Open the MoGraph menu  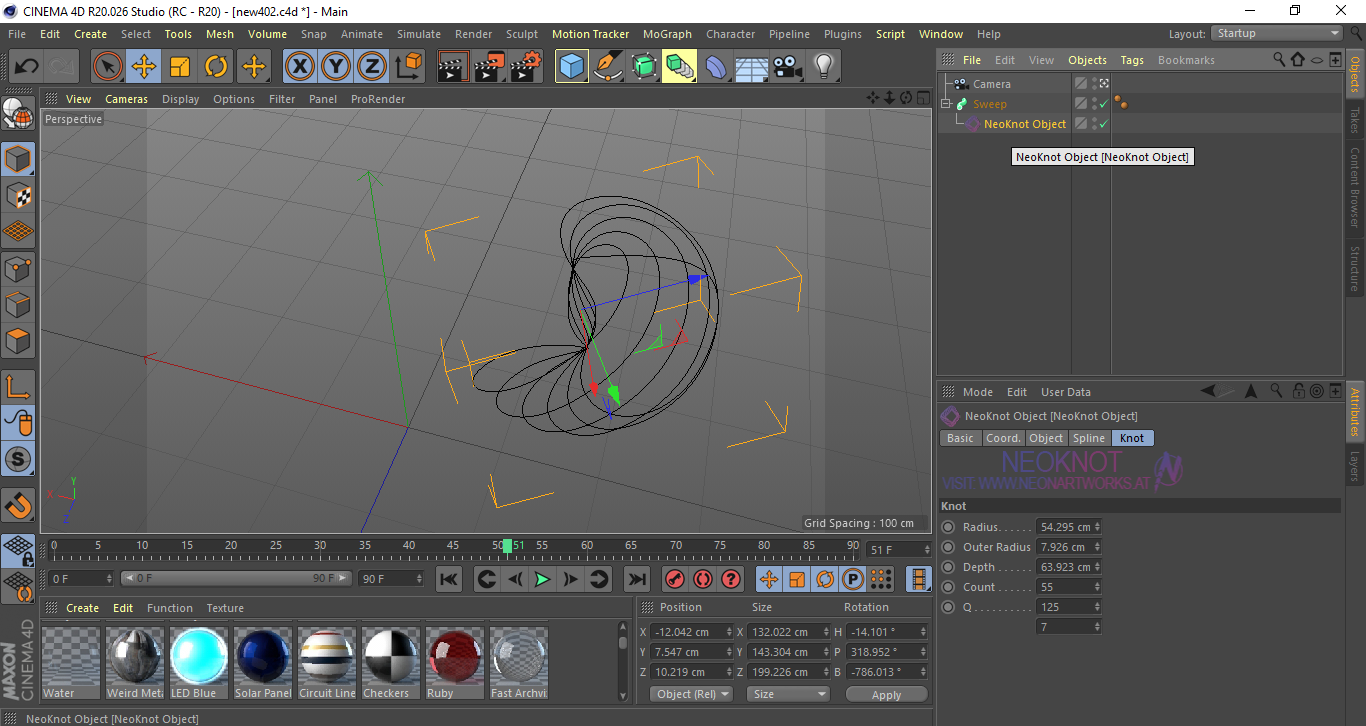coord(667,34)
